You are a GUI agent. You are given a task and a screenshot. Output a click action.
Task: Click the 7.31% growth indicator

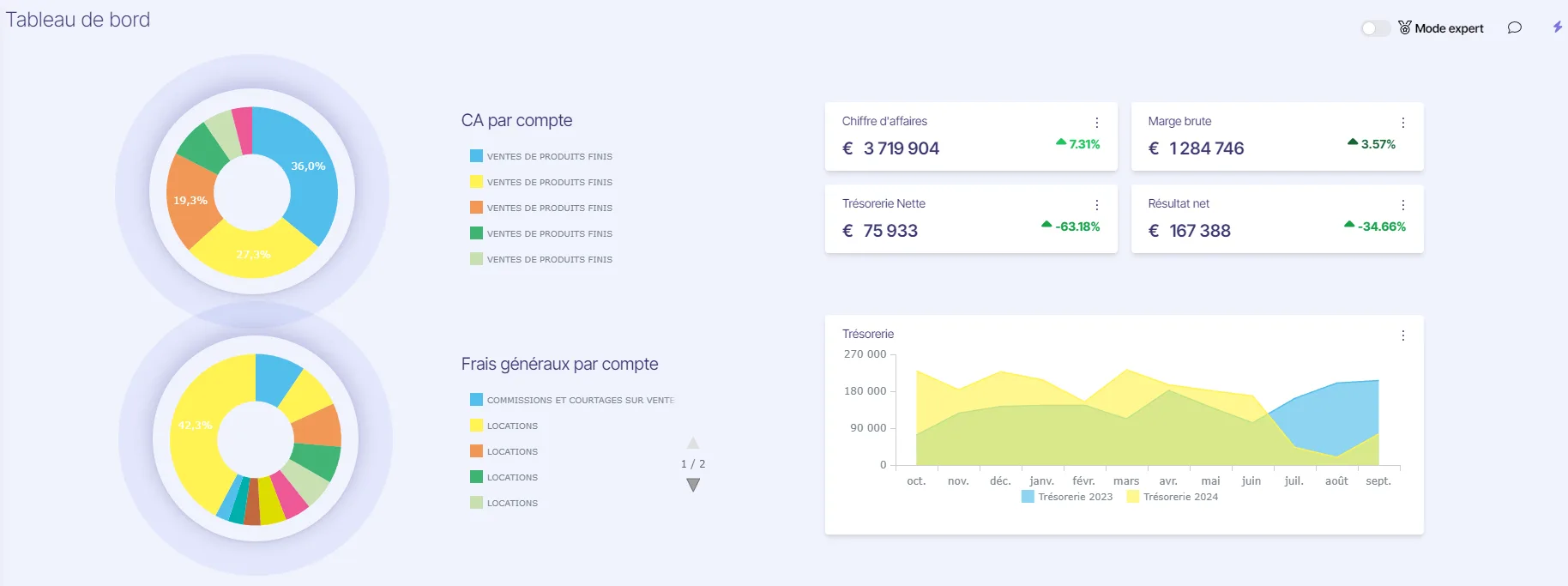pyautogui.click(x=1078, y=144)
